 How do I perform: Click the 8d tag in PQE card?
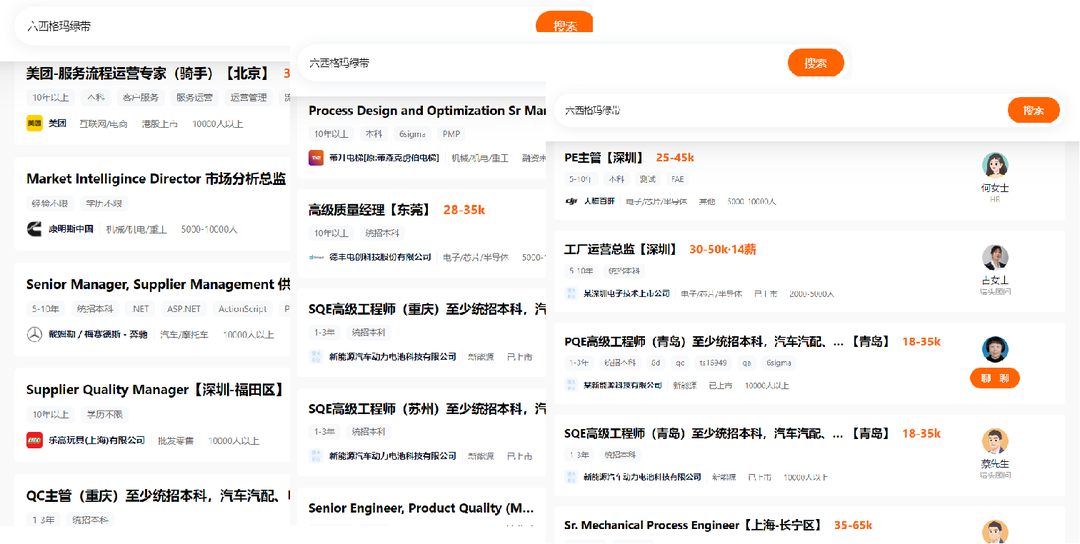click(656, 362)
